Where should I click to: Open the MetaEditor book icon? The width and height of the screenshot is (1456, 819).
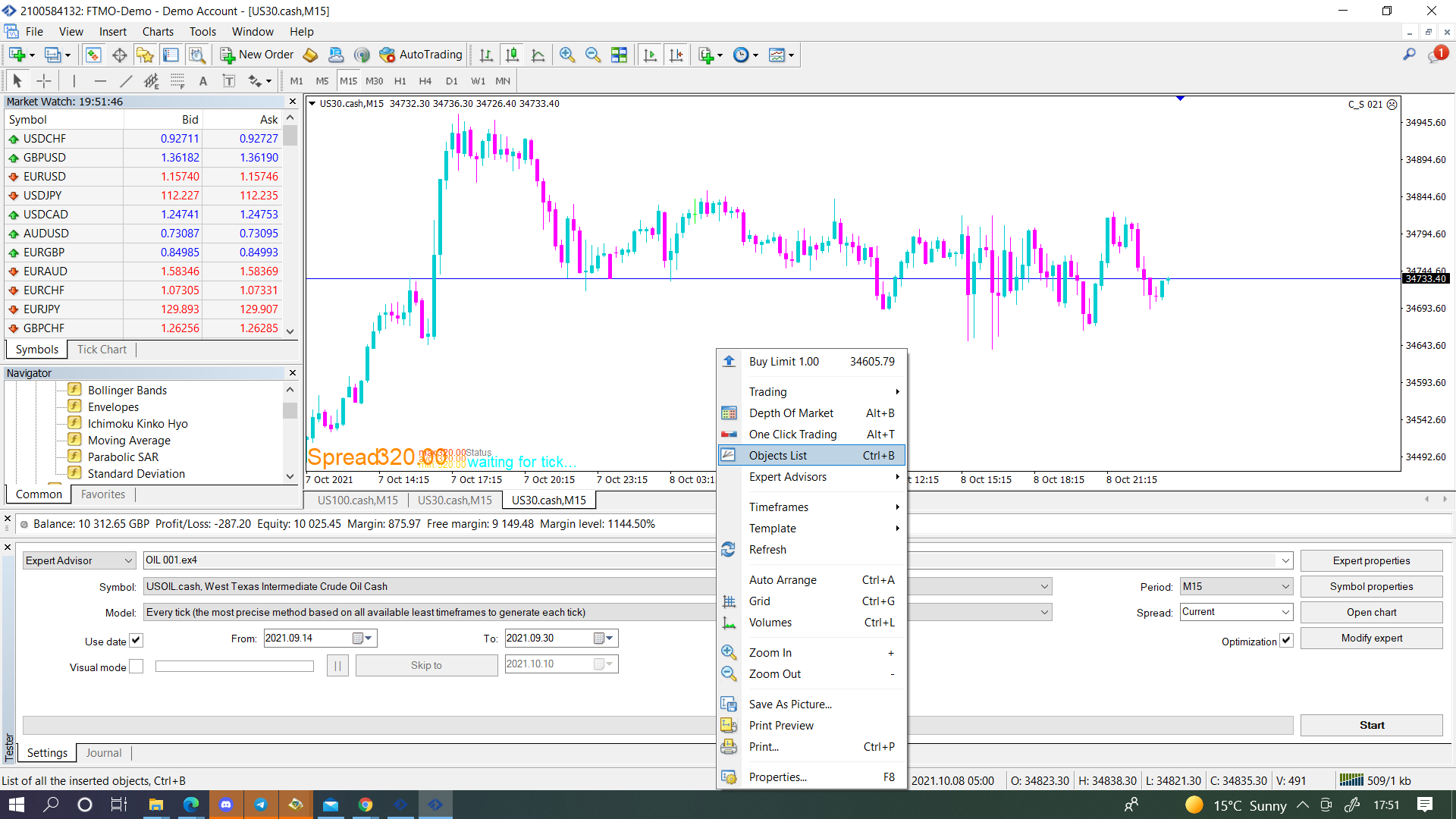[310, 55]
